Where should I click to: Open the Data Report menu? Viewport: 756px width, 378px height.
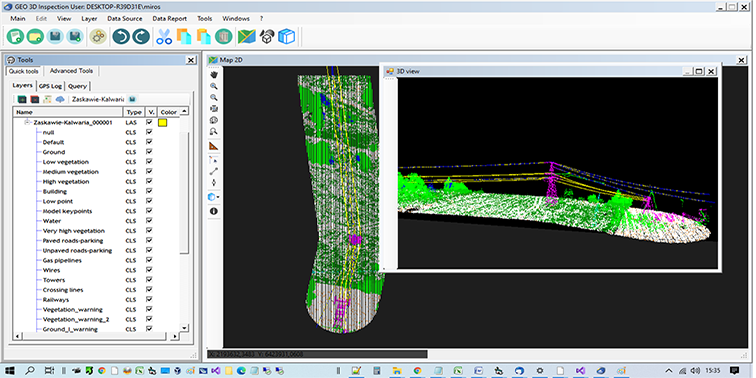(170, 18)
